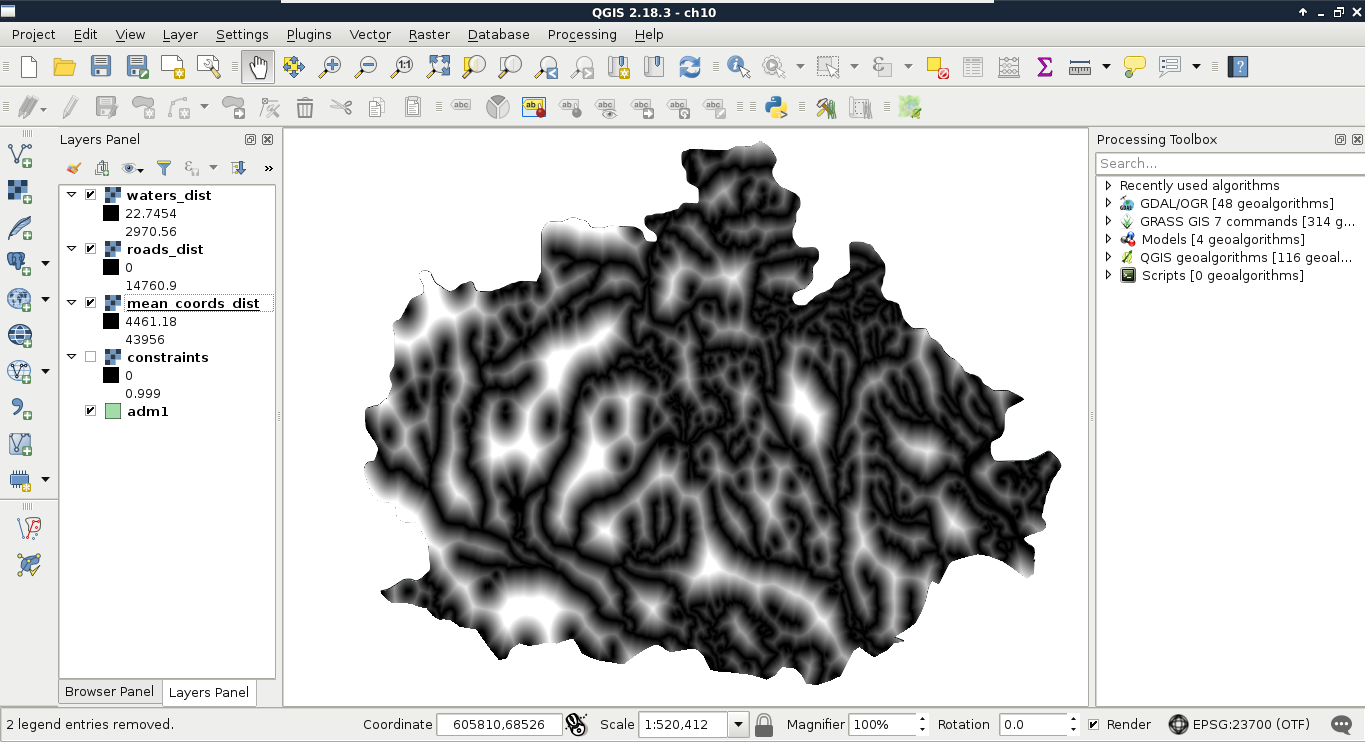The image size is (1365, 742).
Task: Open the Scale dropdown list
Action: click(x=739, y=724)
